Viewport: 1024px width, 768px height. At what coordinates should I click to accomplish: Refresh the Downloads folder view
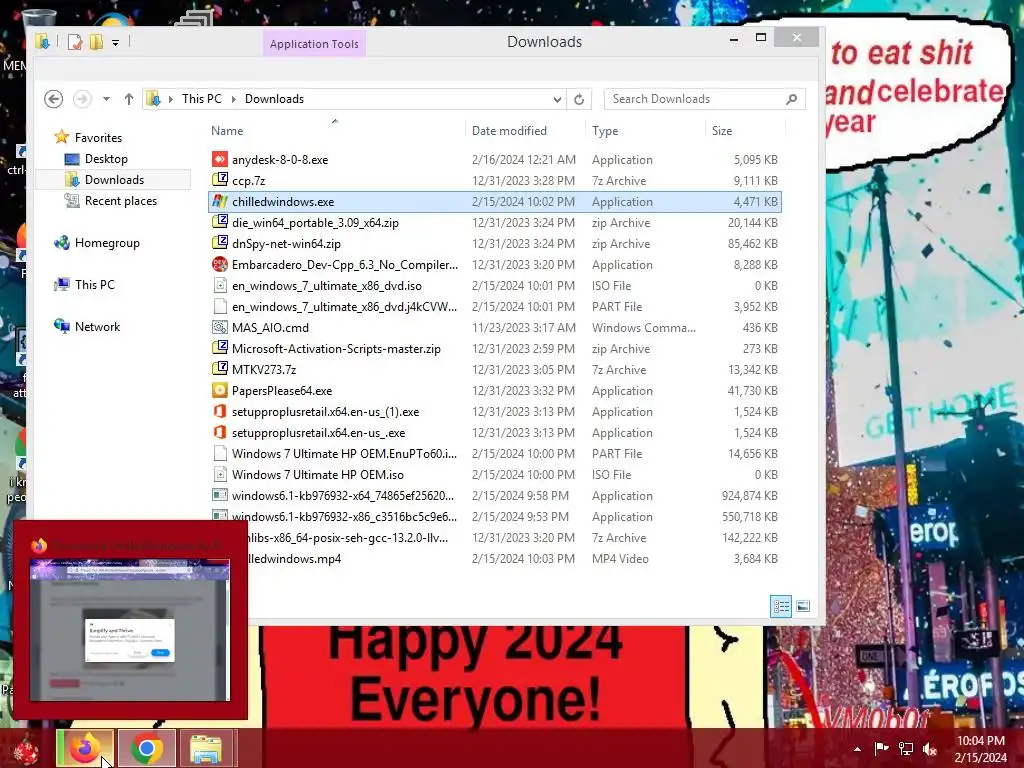(579, 99)
